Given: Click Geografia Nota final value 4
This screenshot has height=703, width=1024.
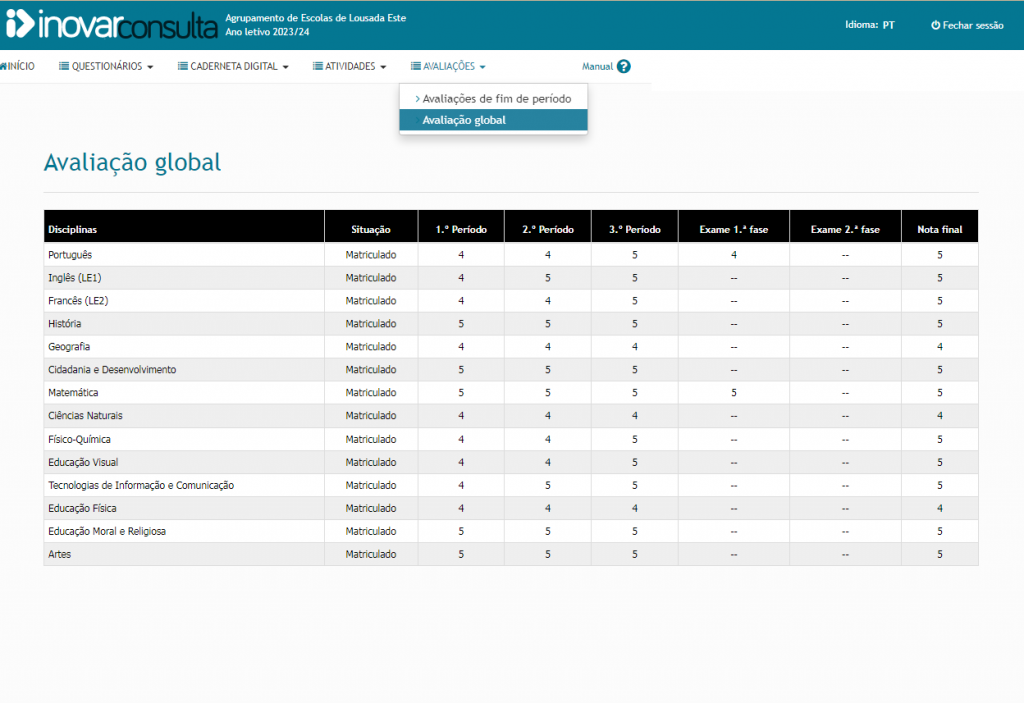Looking at the screenshot, I should point(940,347).
